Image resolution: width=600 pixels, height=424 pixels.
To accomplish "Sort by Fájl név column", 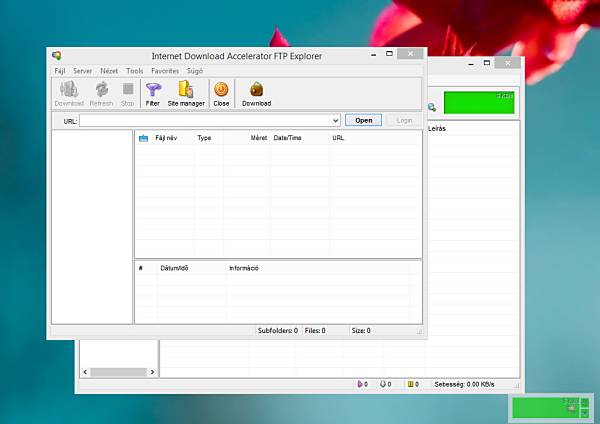I will click(166, 138).
